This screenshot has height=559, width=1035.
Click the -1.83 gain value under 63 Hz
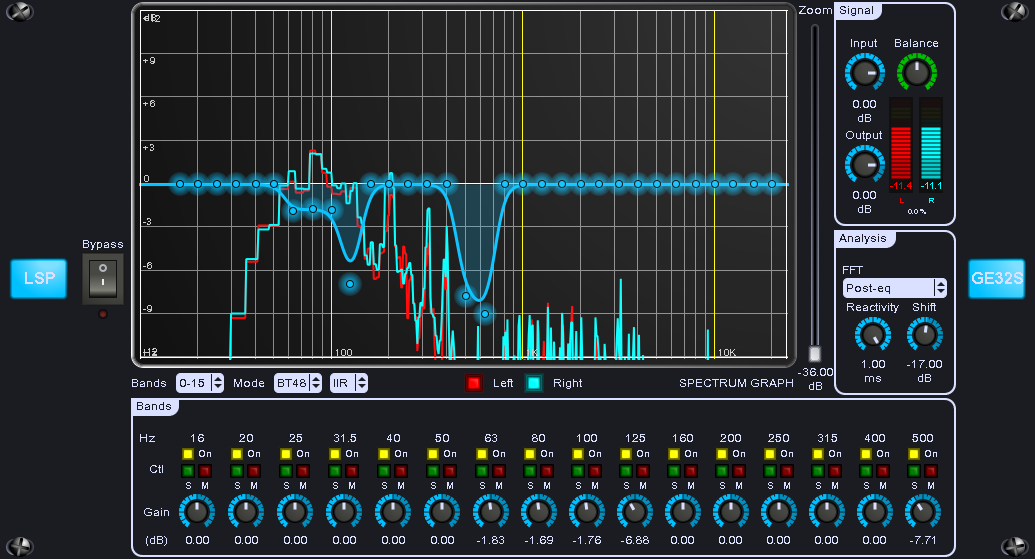[490, 540]
